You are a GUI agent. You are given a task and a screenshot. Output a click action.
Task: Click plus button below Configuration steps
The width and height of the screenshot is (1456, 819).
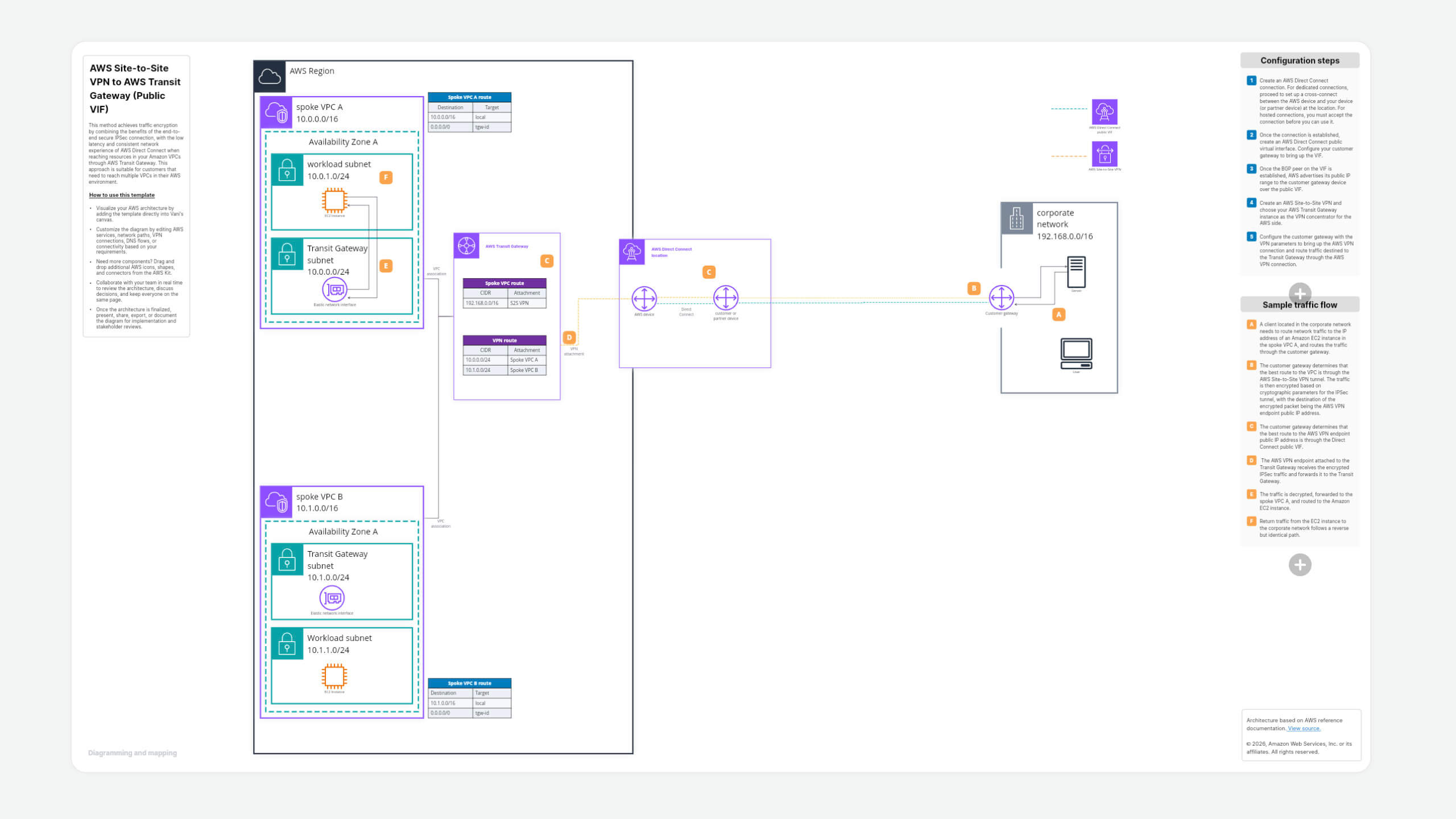point(1300,294)
